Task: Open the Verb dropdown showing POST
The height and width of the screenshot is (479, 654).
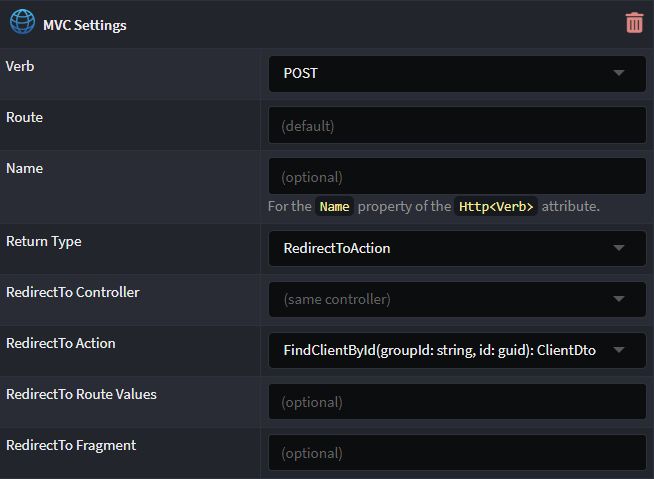Action: click(x=457, y=74)
